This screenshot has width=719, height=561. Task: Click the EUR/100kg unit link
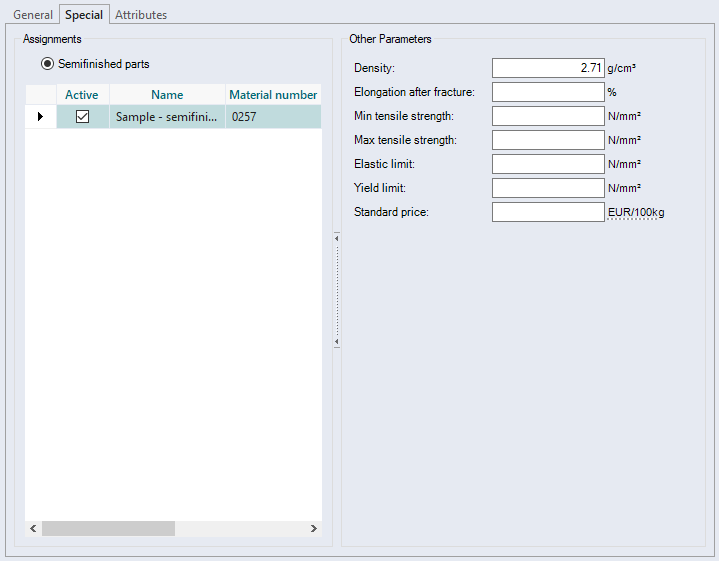(635, 212)
